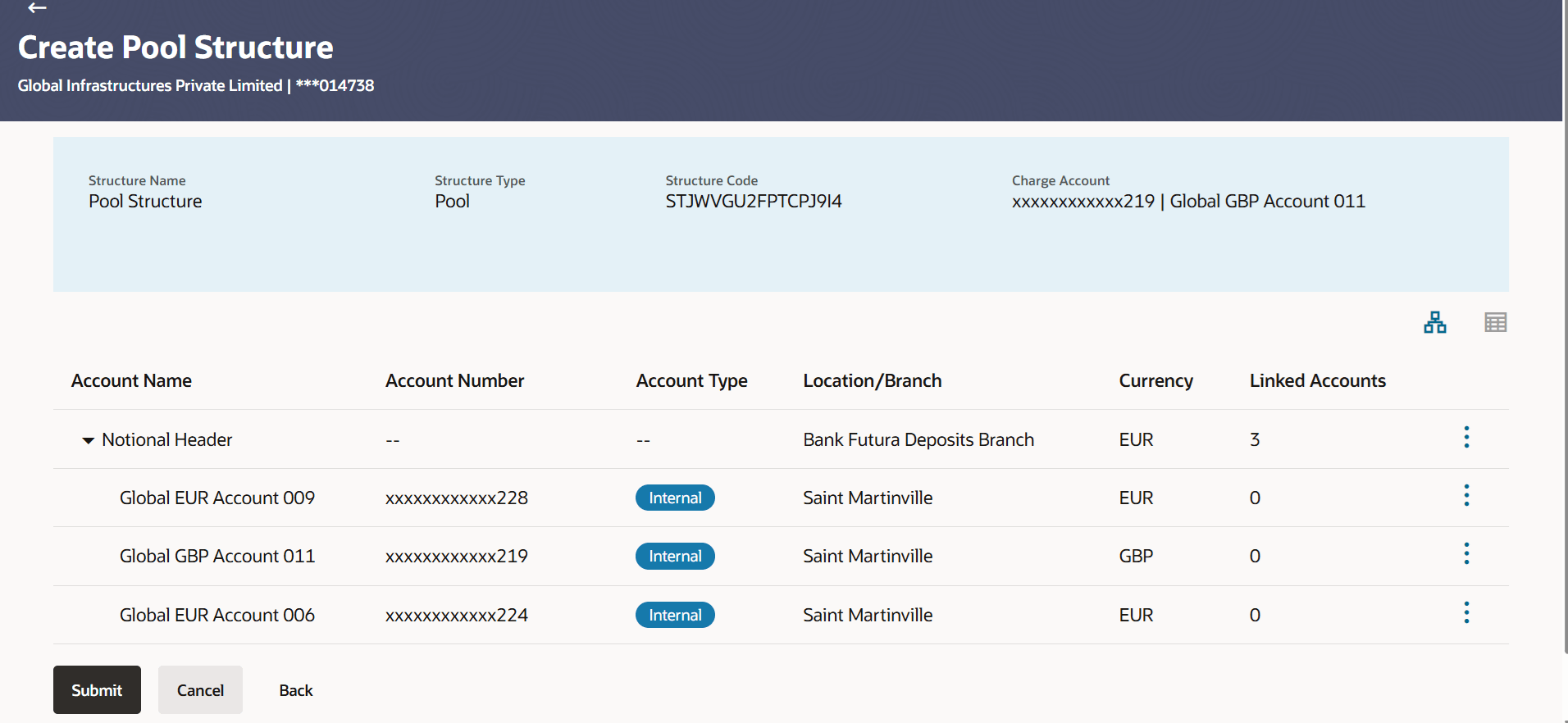Select the Global EUR Account 009 row
This screenshot has width=1568, height=723.
coord(217,498)
